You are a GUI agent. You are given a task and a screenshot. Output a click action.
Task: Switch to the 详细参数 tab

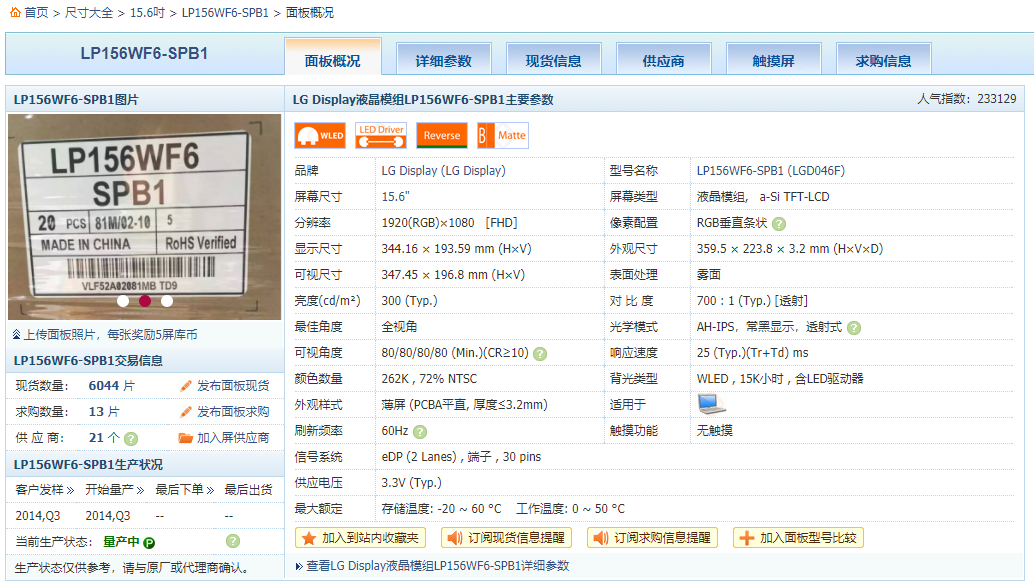click(443, 59)
